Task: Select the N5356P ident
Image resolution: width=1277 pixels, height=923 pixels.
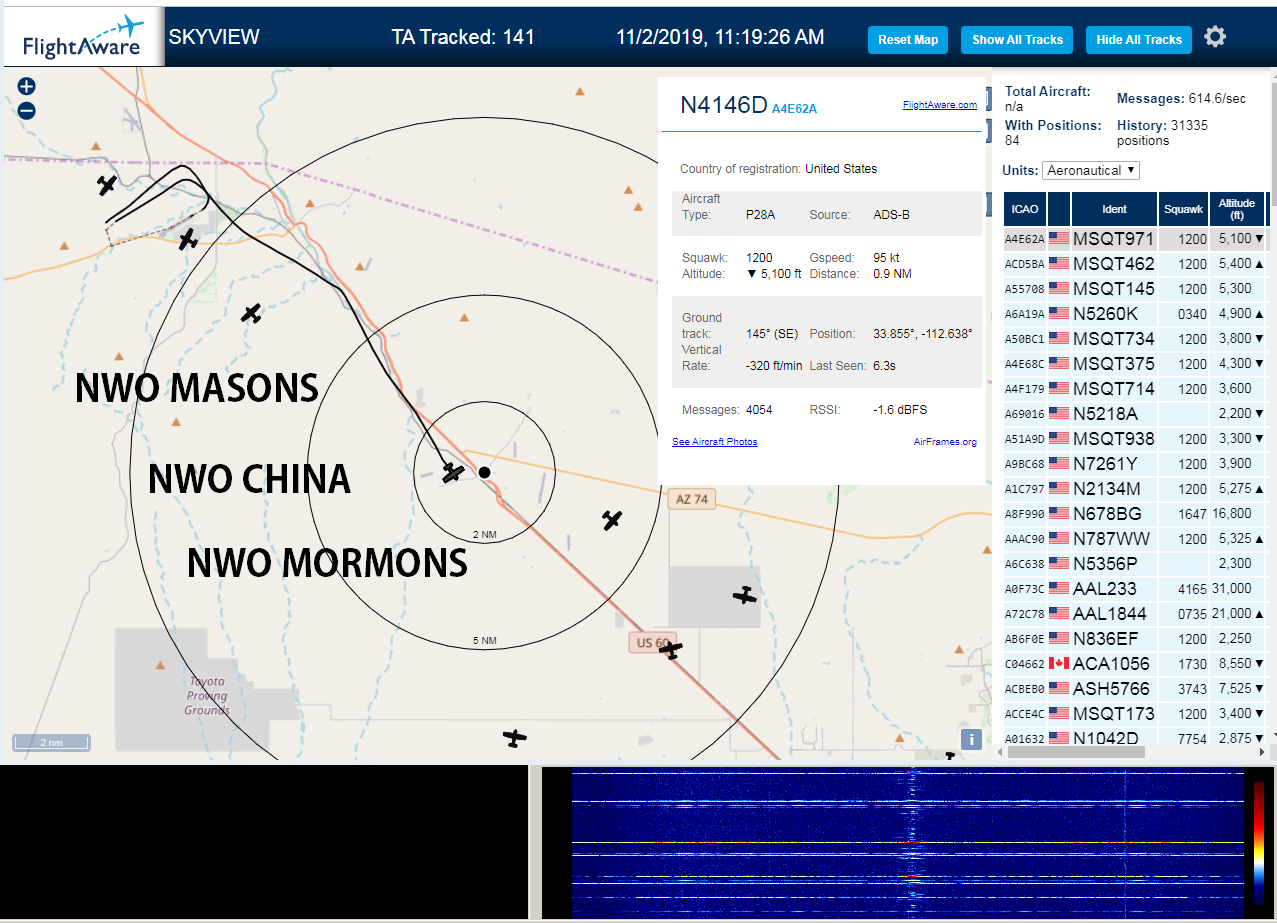Action: point(1106,564)
